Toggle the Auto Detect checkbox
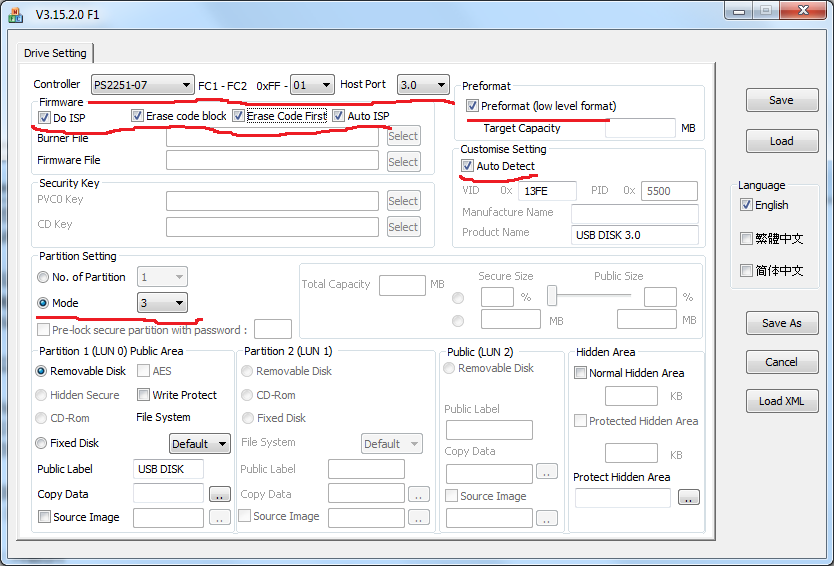 point(467,165)
